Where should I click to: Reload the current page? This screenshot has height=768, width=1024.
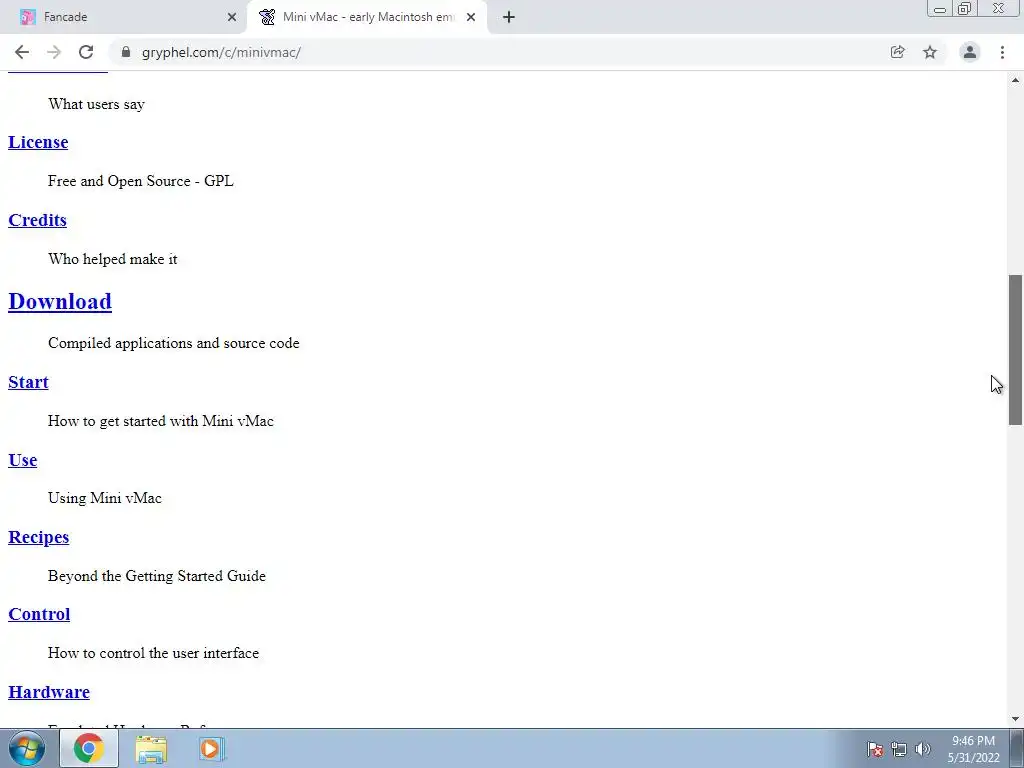[86, 52]
